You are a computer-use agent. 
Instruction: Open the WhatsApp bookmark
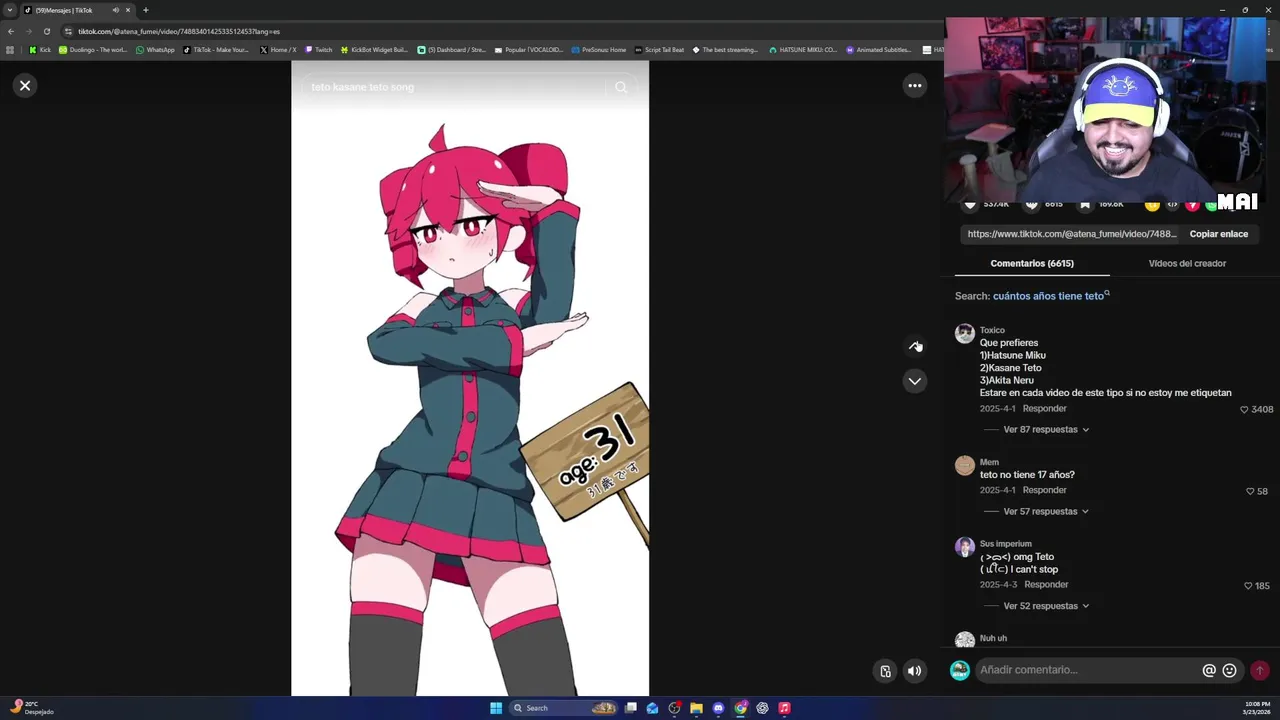154,50
